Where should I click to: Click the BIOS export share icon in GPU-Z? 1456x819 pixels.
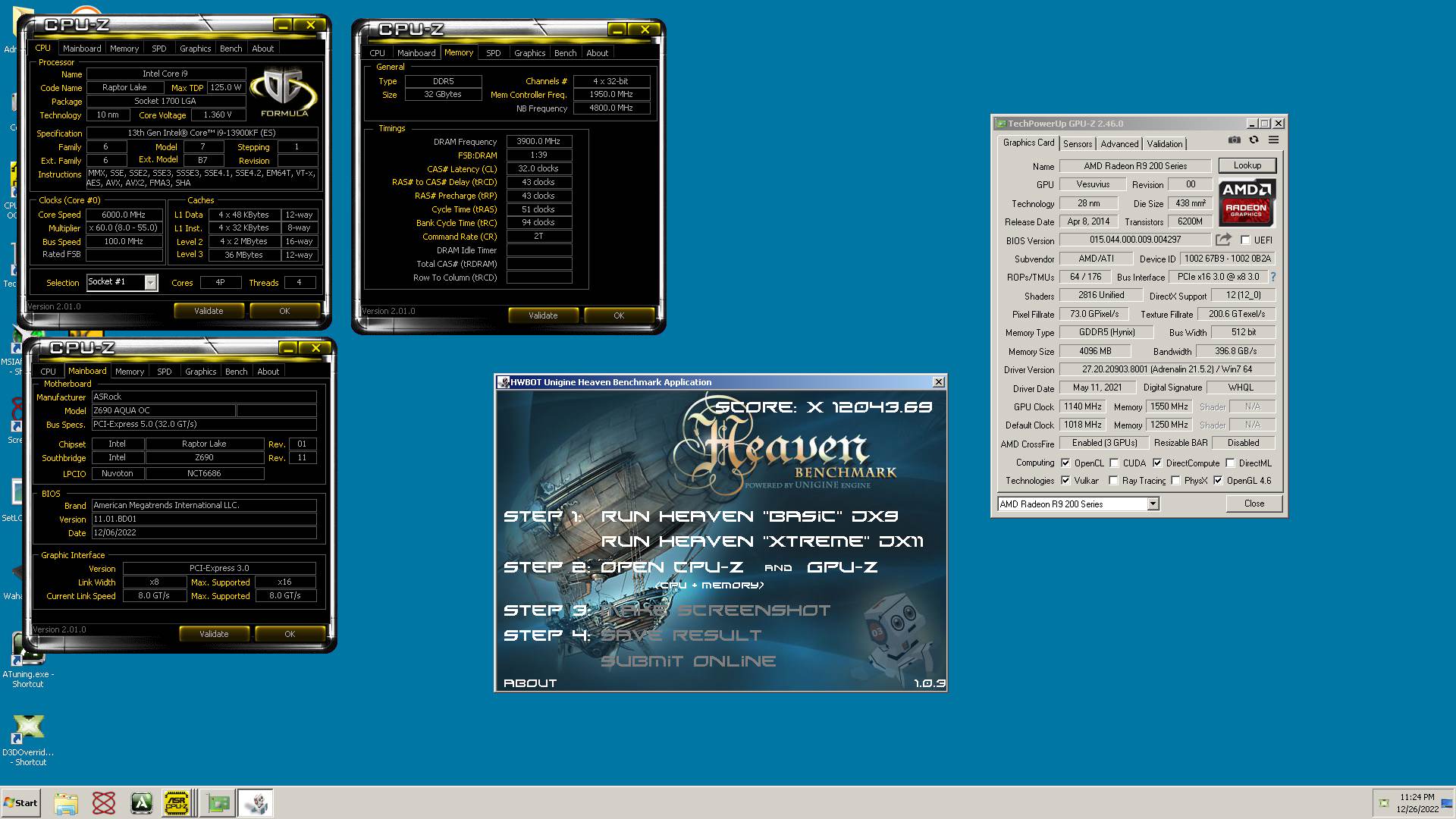point(1223,240)
